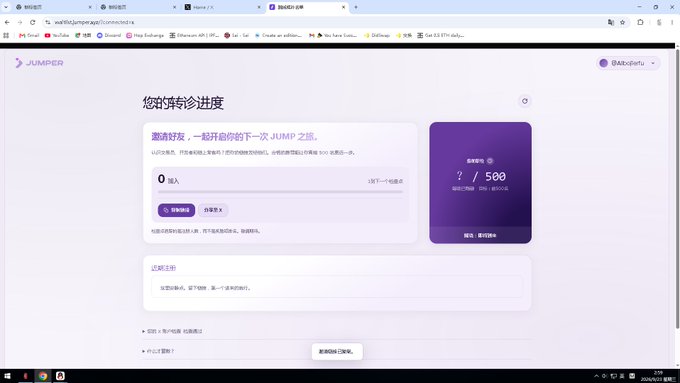Click the referral progress bar
The width and height of the screenshot is (680, 383).
click(280, 191)
